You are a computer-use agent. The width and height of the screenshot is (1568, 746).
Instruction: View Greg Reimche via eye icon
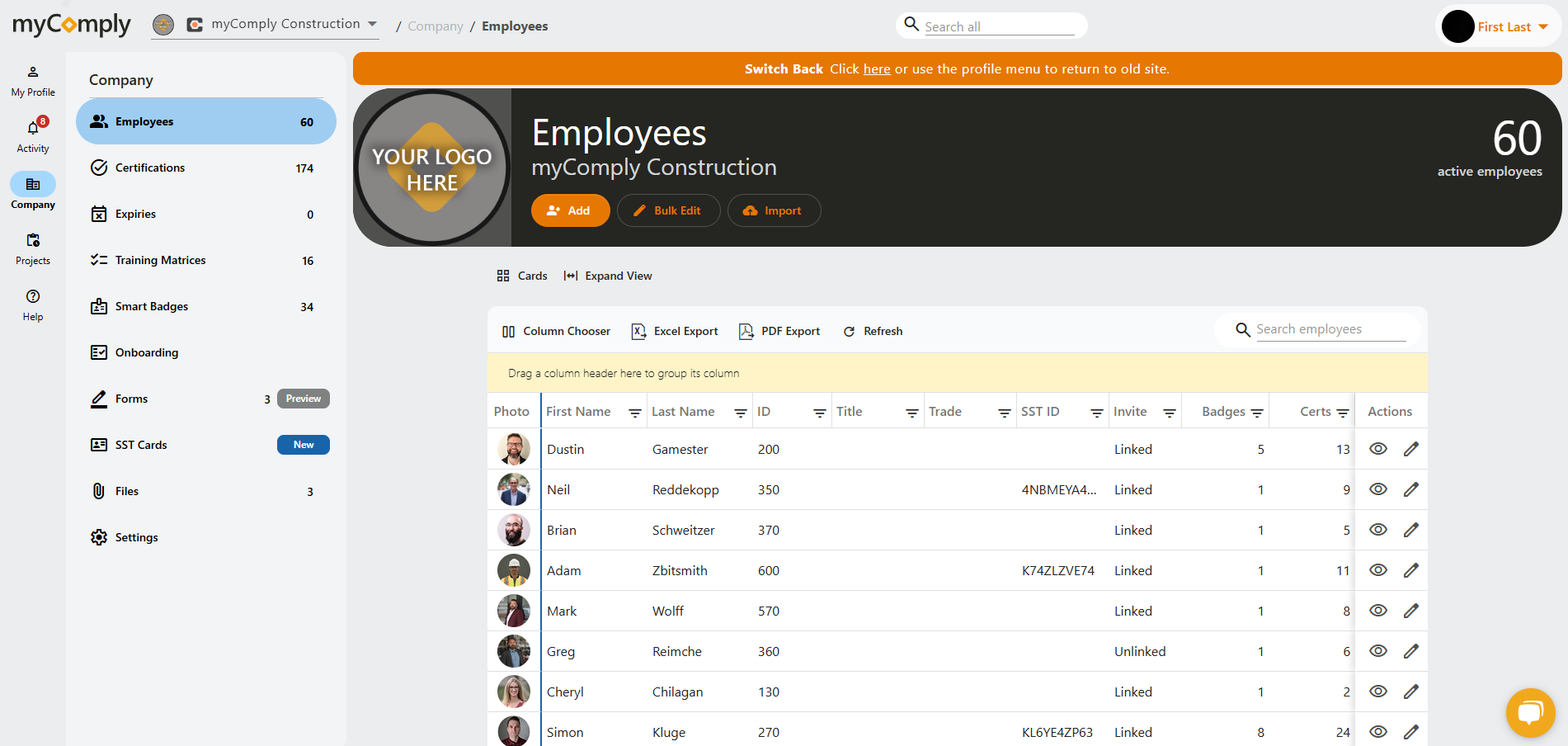(x=1378, y=651)
